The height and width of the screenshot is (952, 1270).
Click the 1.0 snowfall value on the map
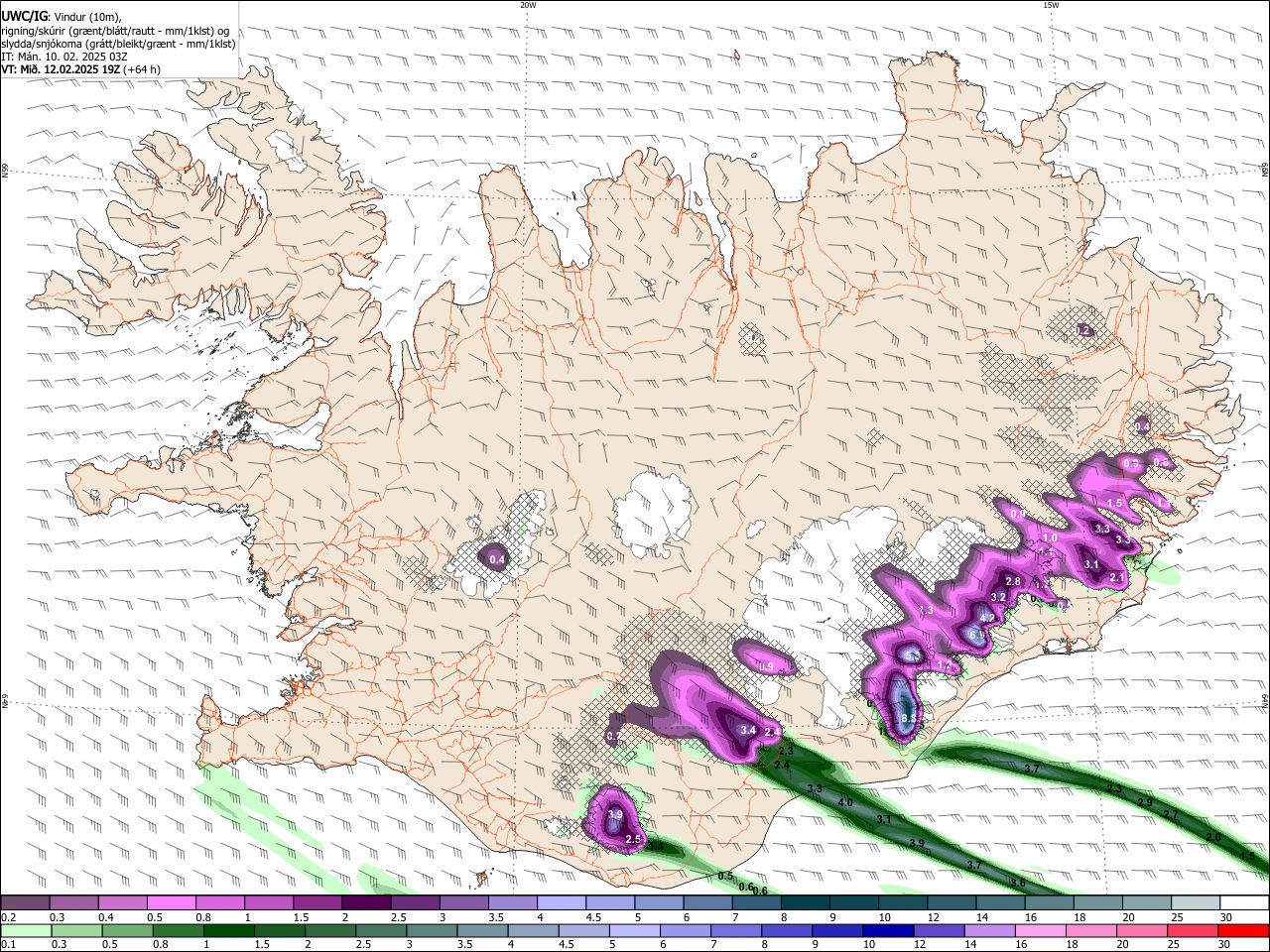tap(1051, 537)
